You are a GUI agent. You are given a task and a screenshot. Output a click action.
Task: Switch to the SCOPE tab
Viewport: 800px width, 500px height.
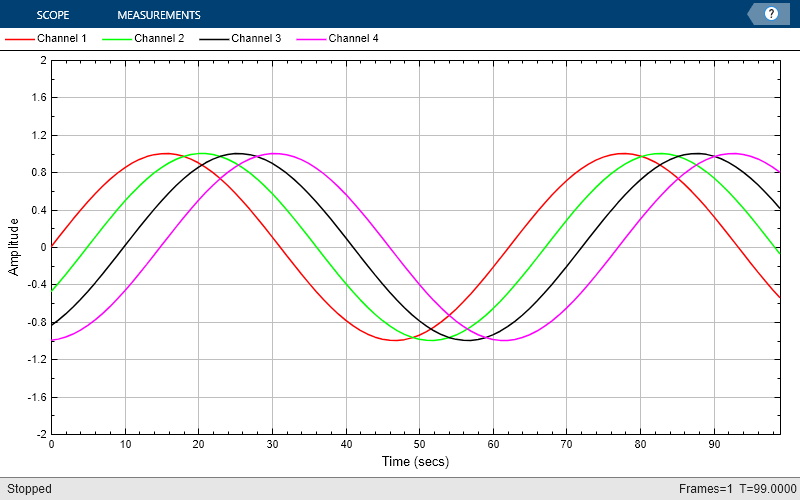pos(53,15)
